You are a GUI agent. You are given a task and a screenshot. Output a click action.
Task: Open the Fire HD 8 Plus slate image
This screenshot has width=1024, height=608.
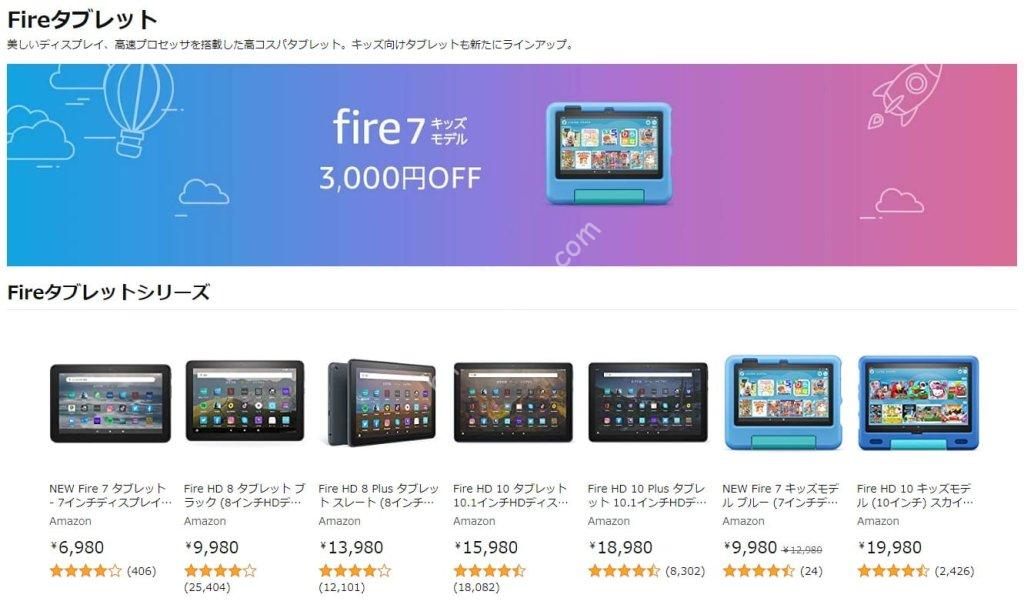click(x=381, y=402)
